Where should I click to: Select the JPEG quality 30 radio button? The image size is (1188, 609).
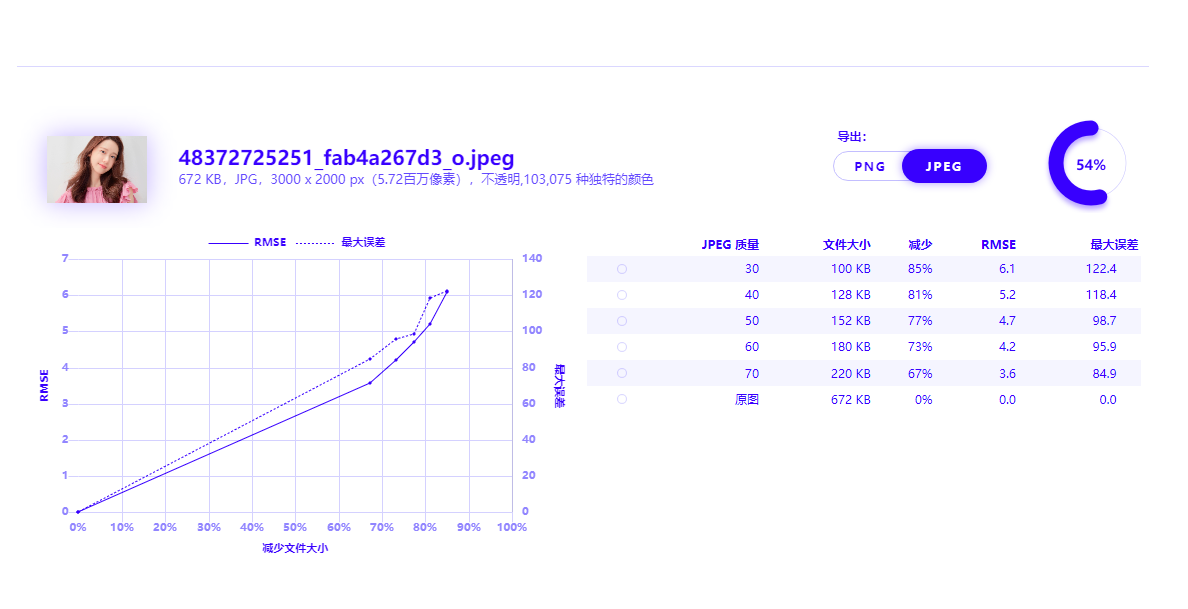[622, 269]
